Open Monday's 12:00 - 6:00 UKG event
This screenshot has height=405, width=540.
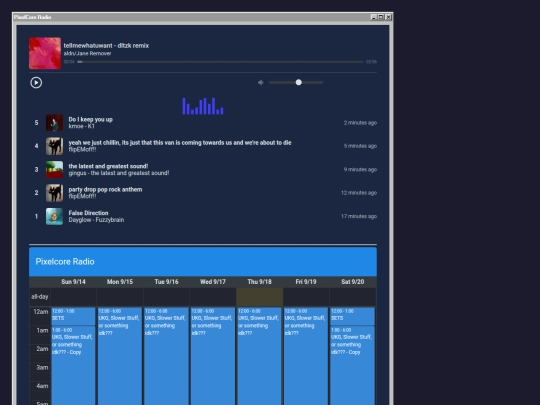[x=120, y=356]
